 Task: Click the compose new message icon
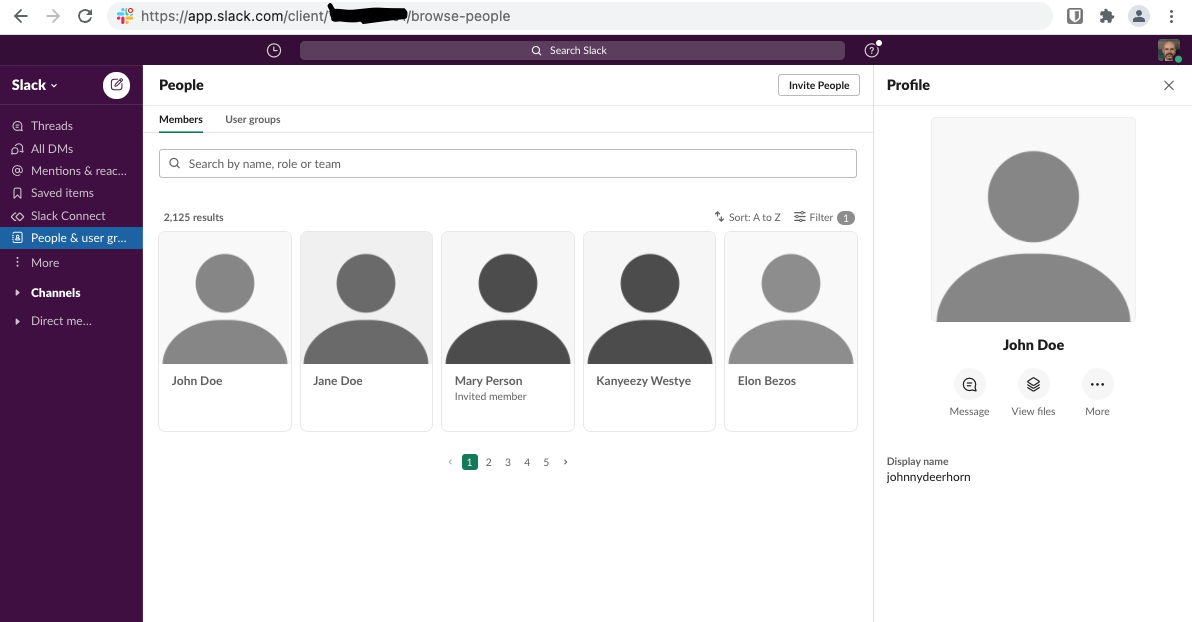tap(116, 85)
